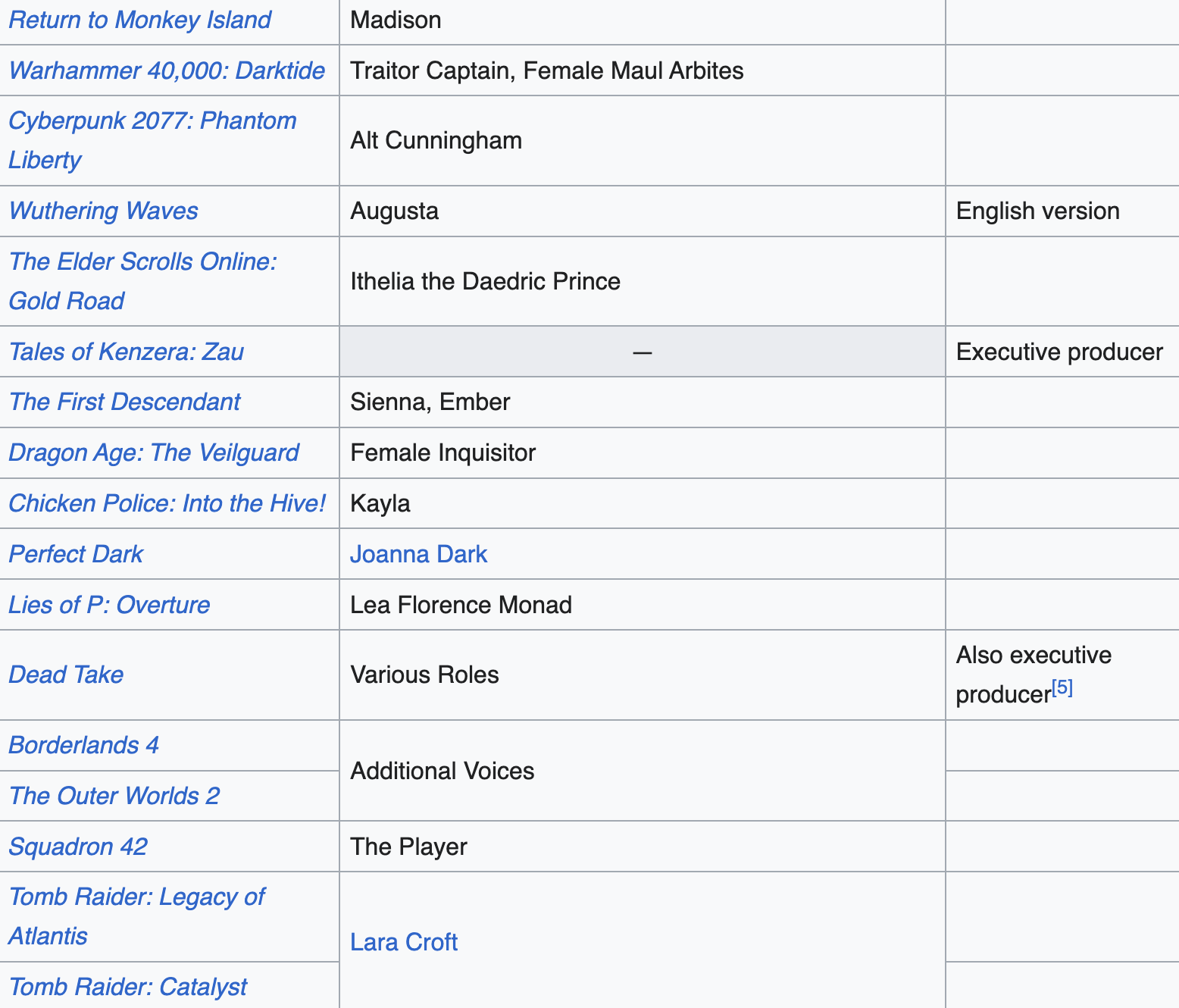Click the Alt Cunningham role text
This screenshot has width=1179, height=1008.
(x=436, y=140)
